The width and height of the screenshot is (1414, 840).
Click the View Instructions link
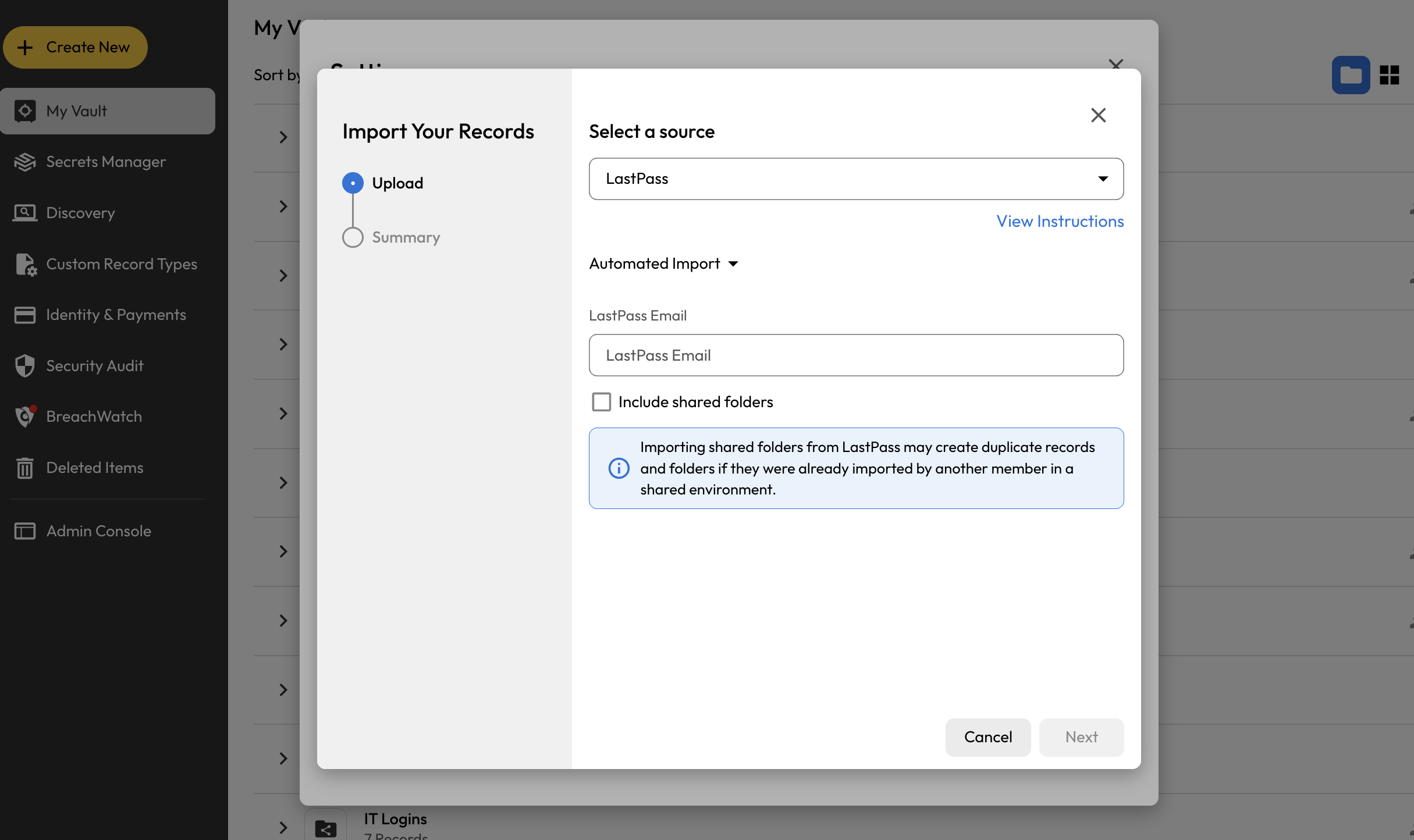click(1060, 221)
